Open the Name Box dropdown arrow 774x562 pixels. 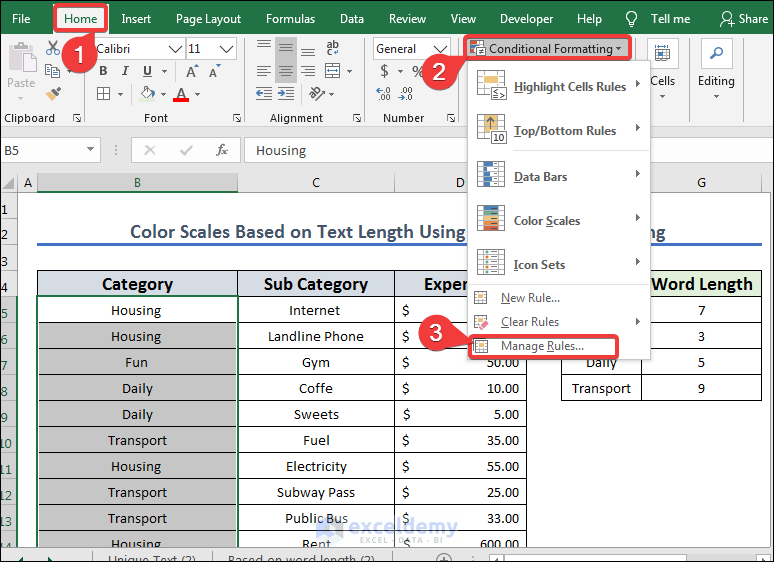(91, 150)
